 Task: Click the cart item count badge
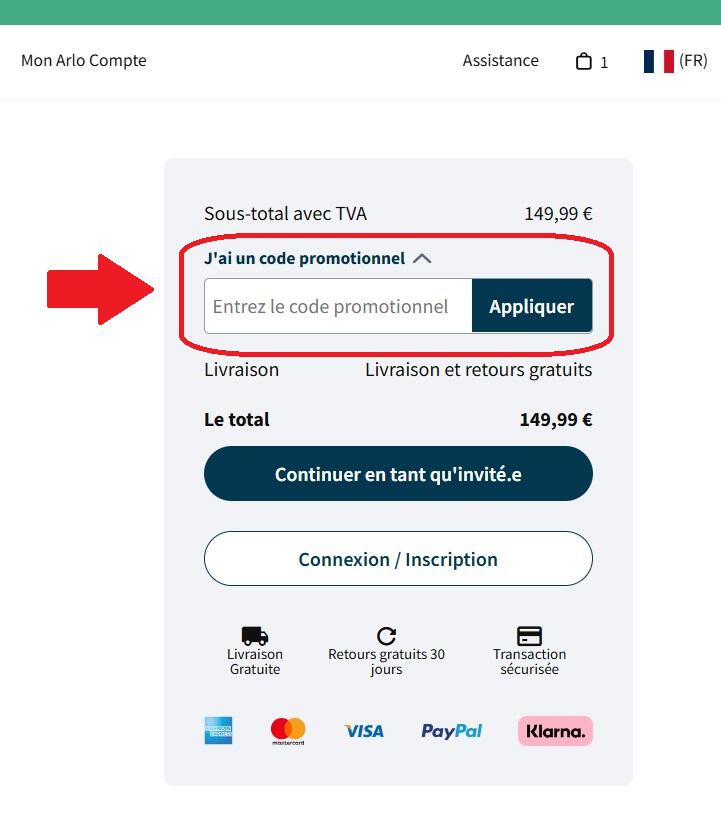[x=606, y=63]
